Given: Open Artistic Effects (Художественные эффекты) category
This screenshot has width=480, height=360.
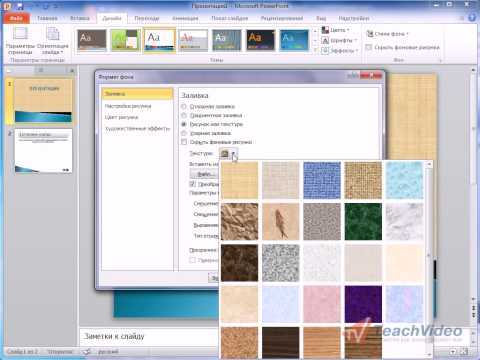Looking at the screenshot, I should [x=137, y=128].
